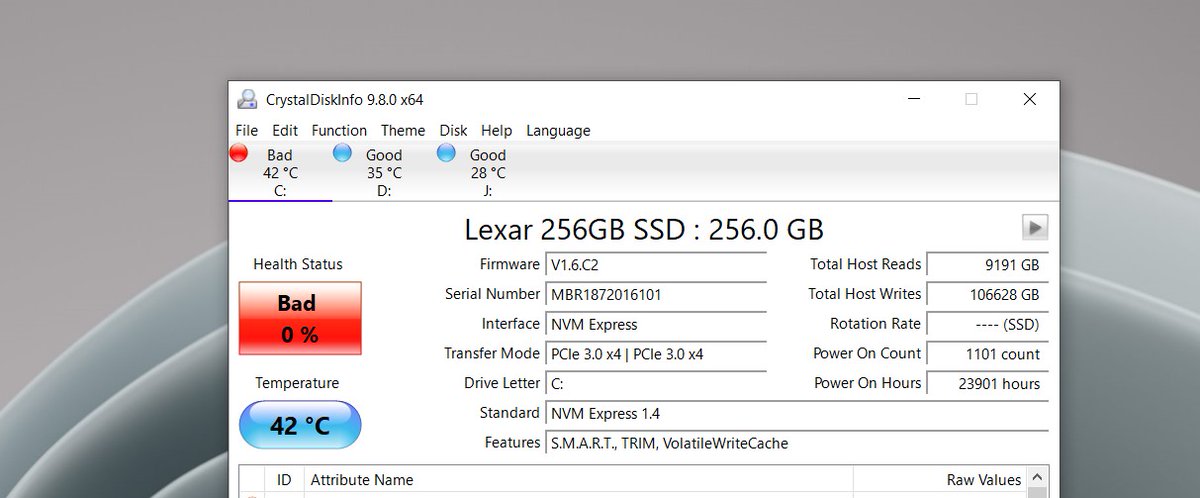Click the Total Host Reads value 9191 GB
1200x498 pixels.
pos(987,265)
